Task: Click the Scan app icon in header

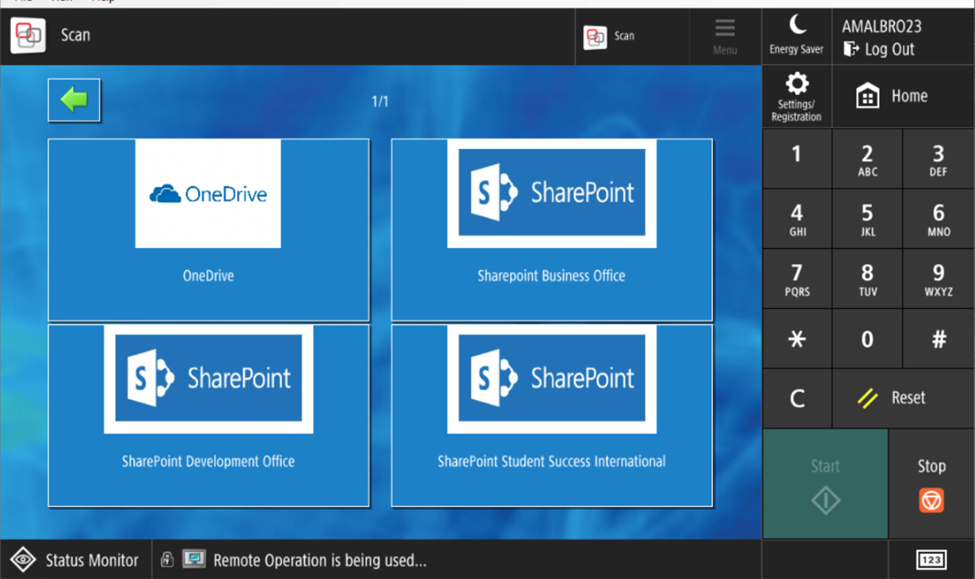Action: (28, 35)
